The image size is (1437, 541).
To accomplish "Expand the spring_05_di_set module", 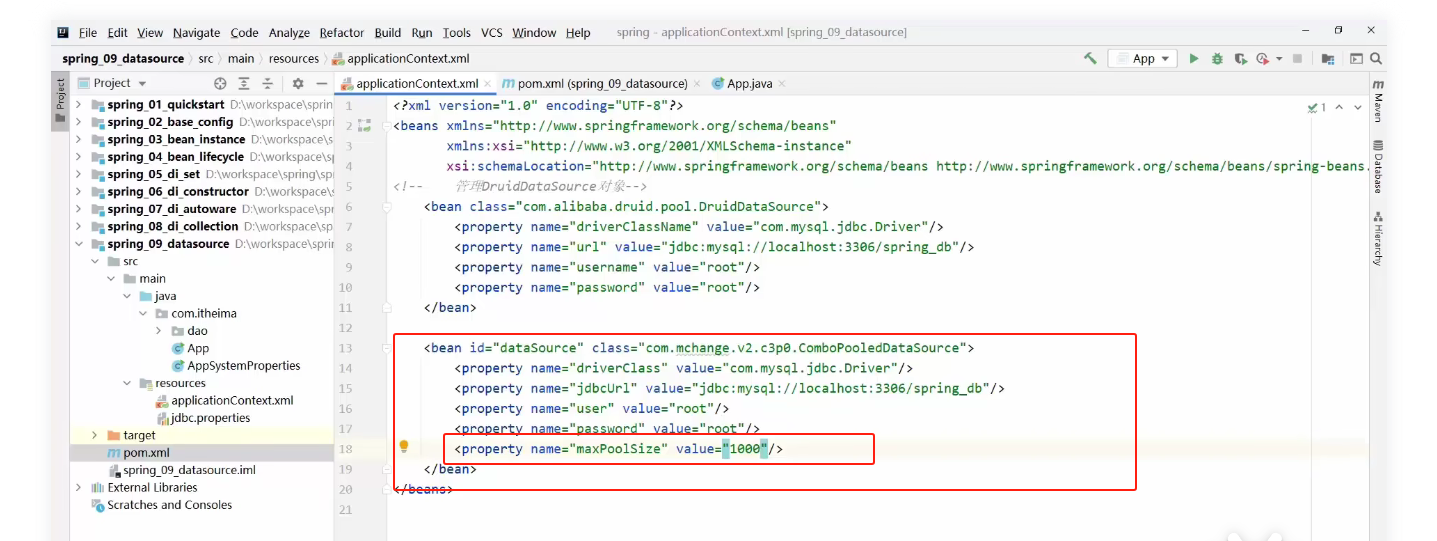I will (x=79, y=174).
